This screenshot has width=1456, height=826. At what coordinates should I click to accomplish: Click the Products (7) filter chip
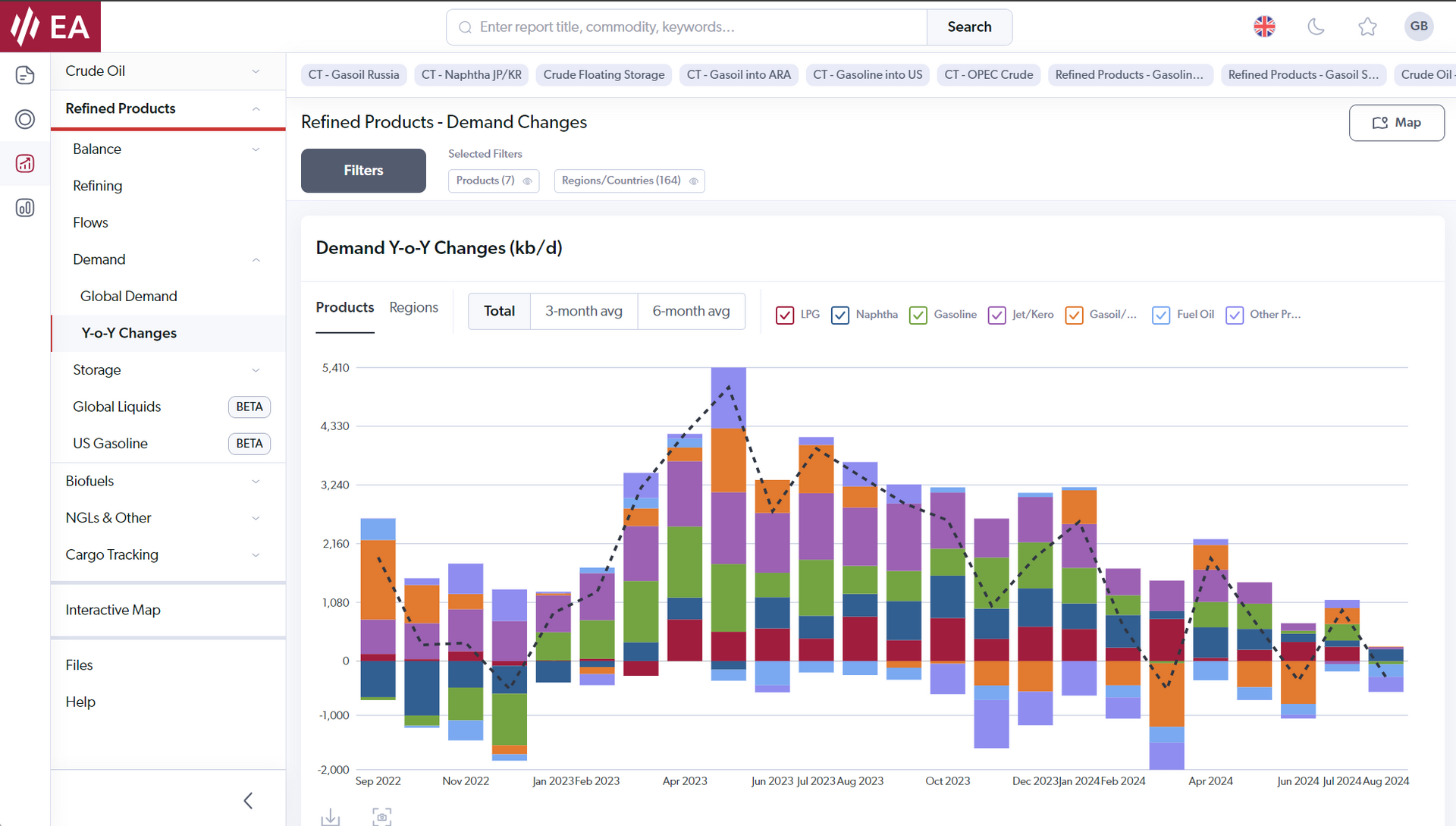pyautogui.click(x=494, y=181)
